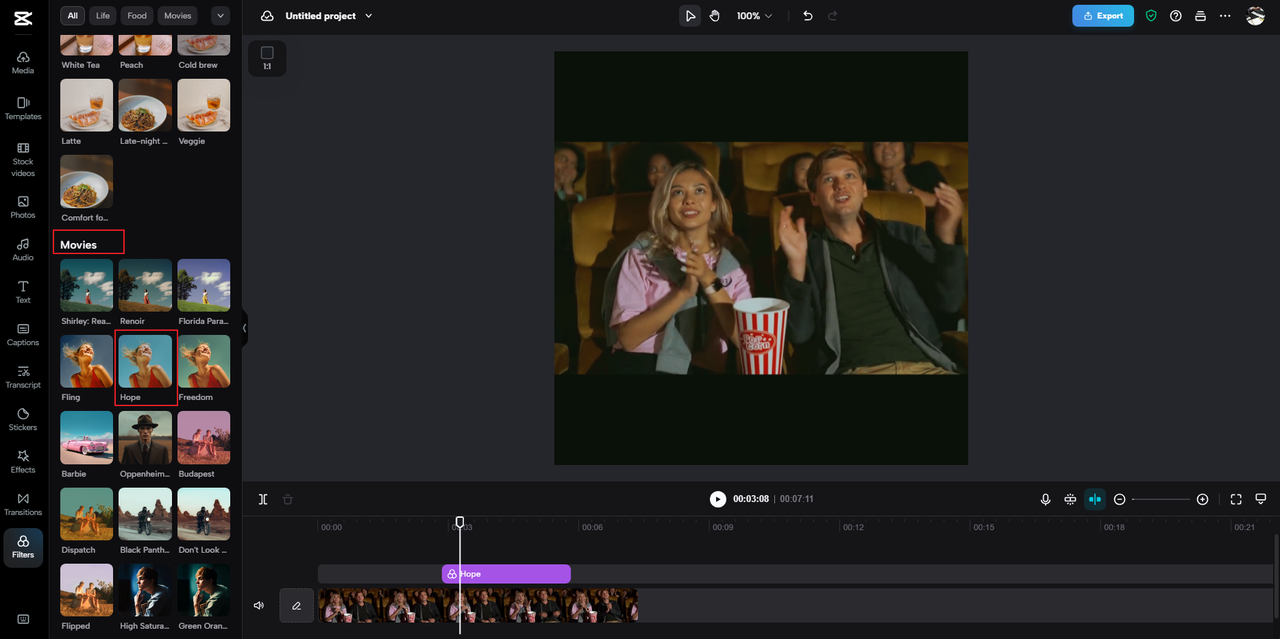1280x639 pixels.
Task: Apply the Hope filter thumbnail
Action: click(145, 361)
